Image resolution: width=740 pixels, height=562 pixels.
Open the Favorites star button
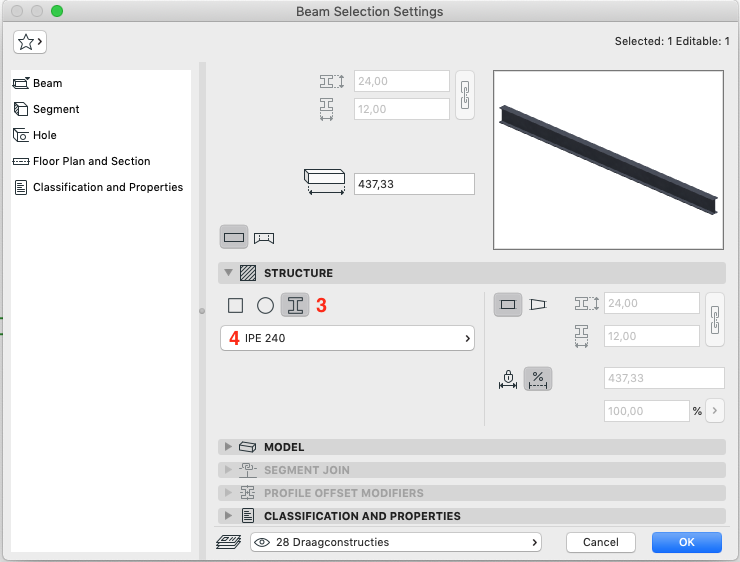30,42
